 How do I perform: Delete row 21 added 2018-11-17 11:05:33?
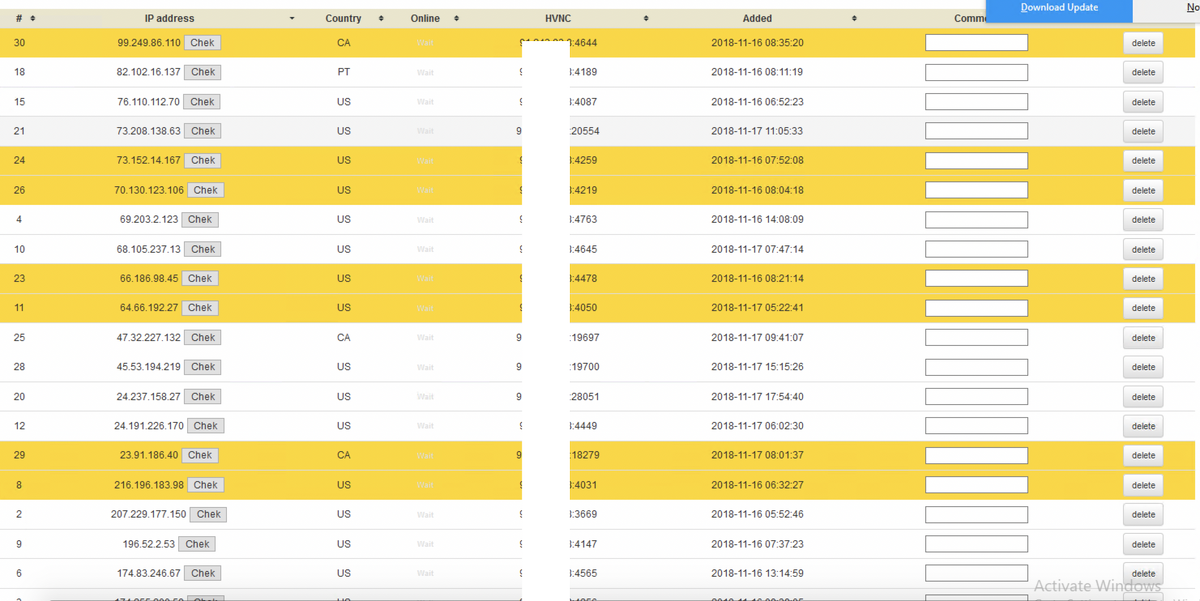(x=1143, y=131)
